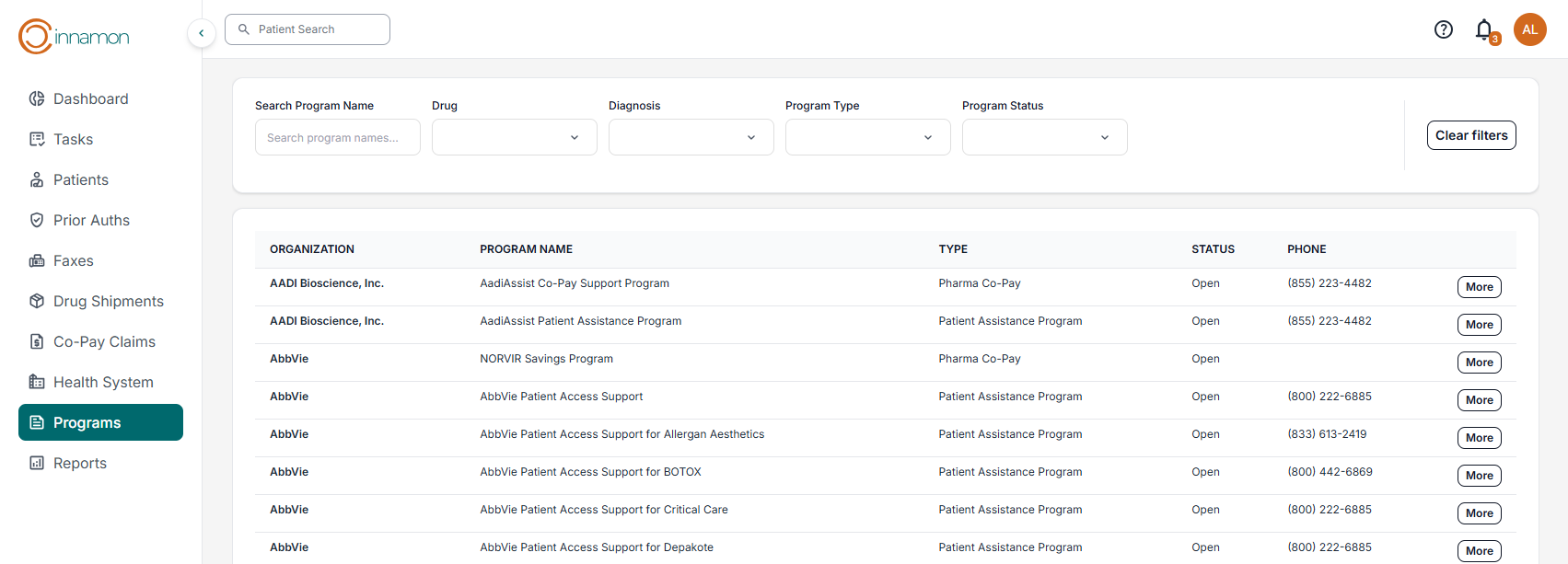Click the Cinnamon logo
The height and width of the screenshot is (564, 1568).
click(74, 37)
